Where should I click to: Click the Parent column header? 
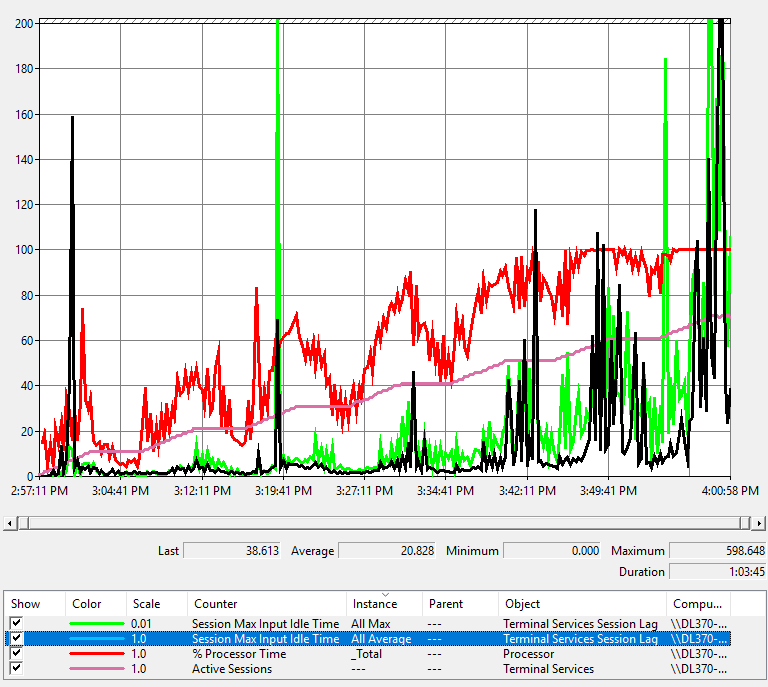click(446, 604)
